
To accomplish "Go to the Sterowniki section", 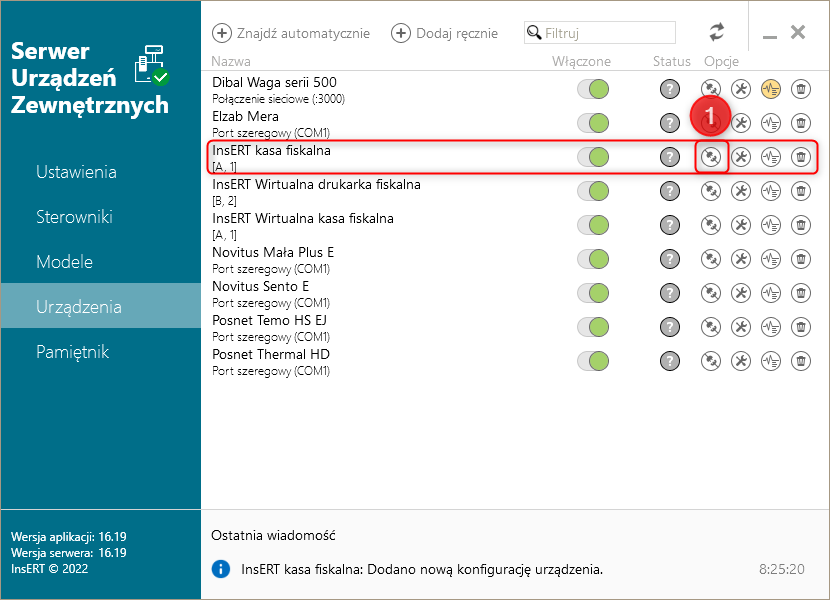I will [101, 217].
